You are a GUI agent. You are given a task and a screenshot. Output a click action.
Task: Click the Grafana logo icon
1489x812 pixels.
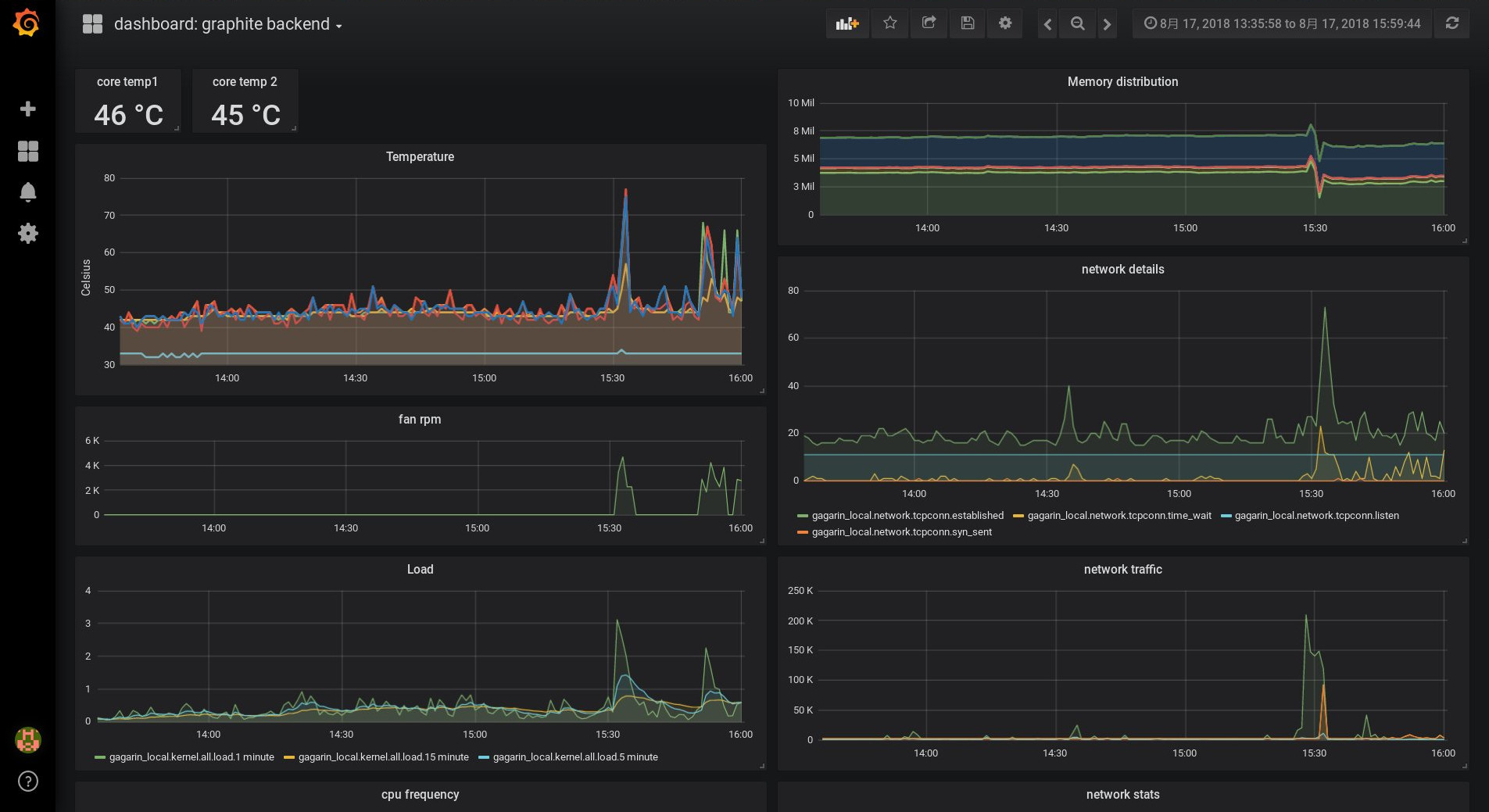pyautogui.click(x=27, y=23)
